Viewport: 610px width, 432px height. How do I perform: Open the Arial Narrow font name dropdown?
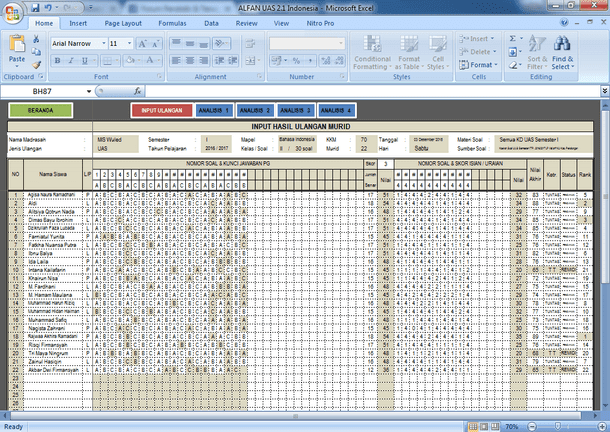103,44
